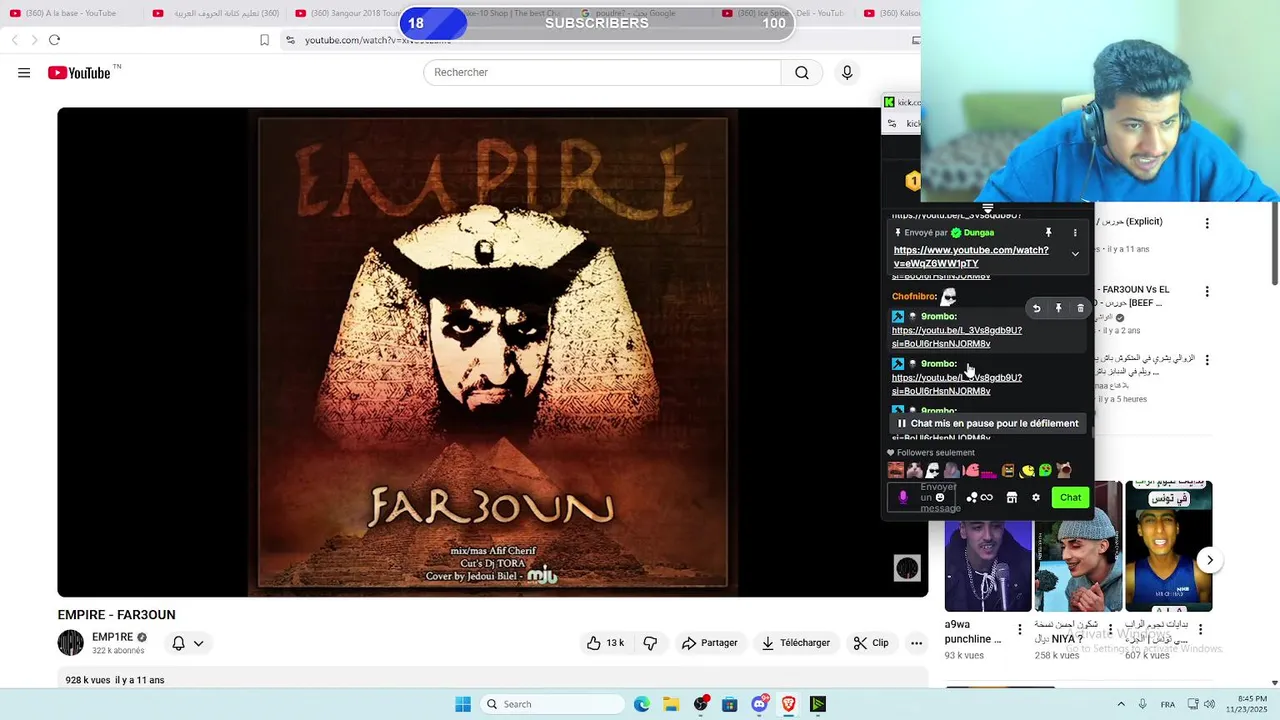Open Windows Start menu
The height and width of the screenshot is (720, 1280).
(463, 704)
